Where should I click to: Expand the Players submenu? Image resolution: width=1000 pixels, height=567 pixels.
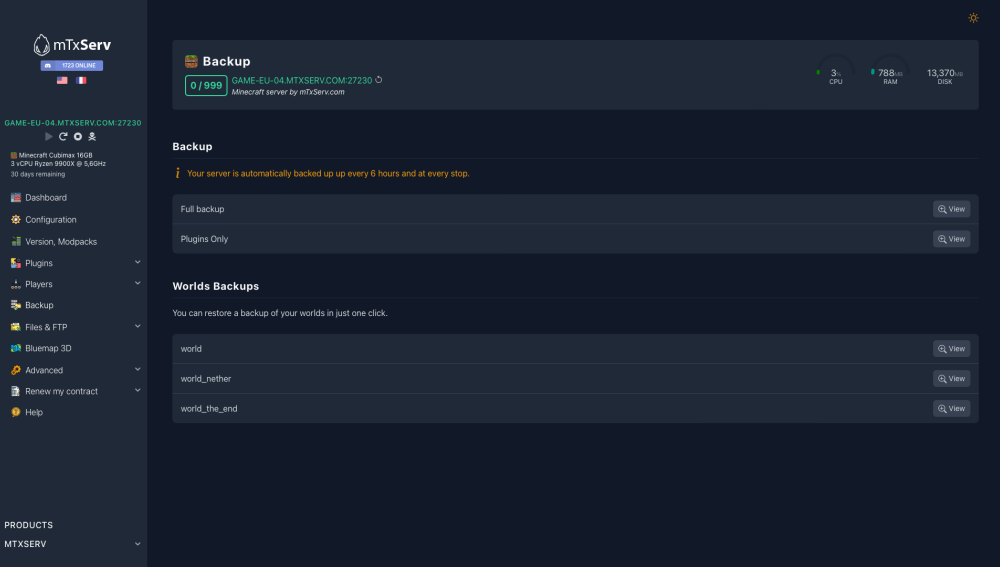137,284
